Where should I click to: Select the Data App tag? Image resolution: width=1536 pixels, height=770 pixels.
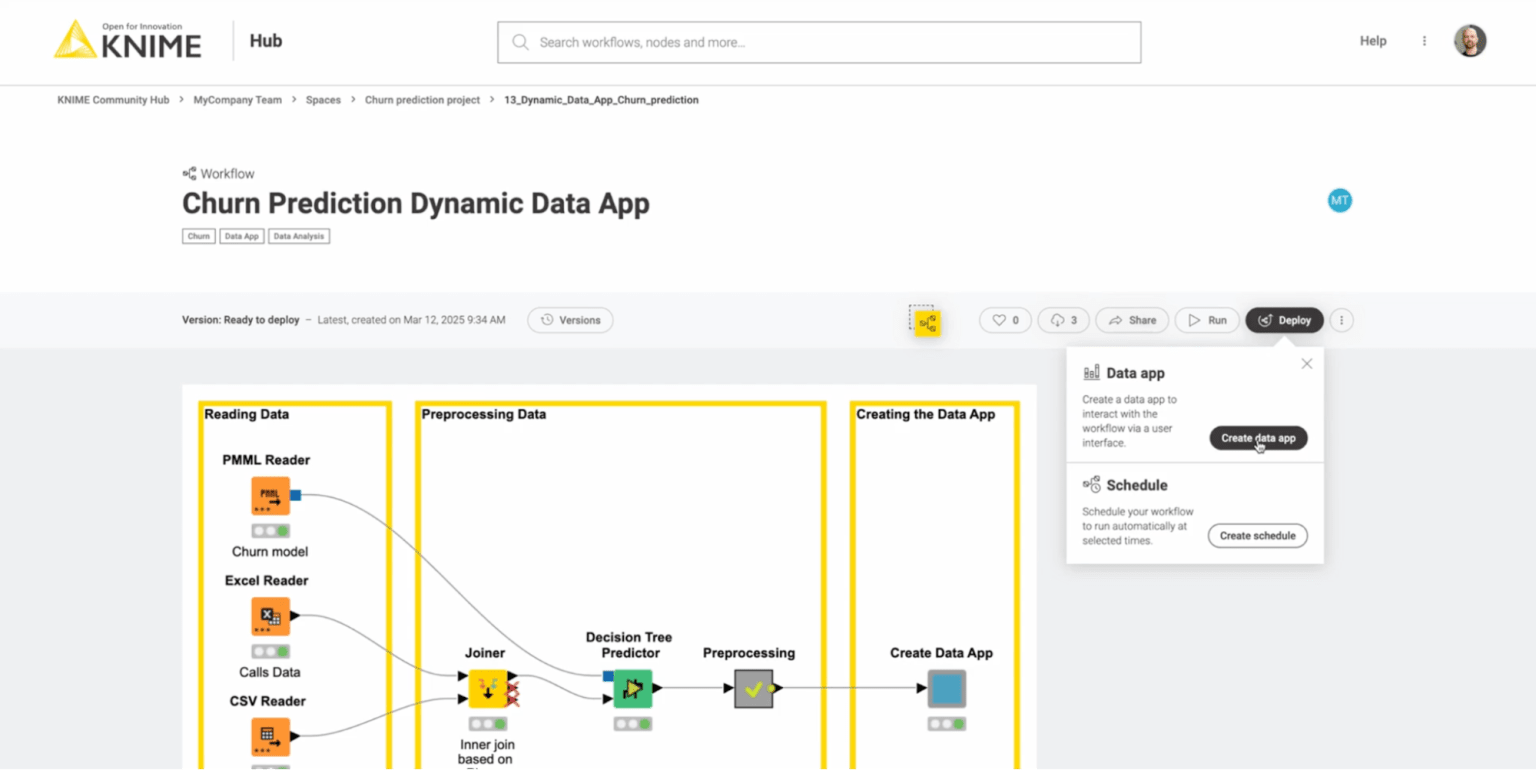242,237
